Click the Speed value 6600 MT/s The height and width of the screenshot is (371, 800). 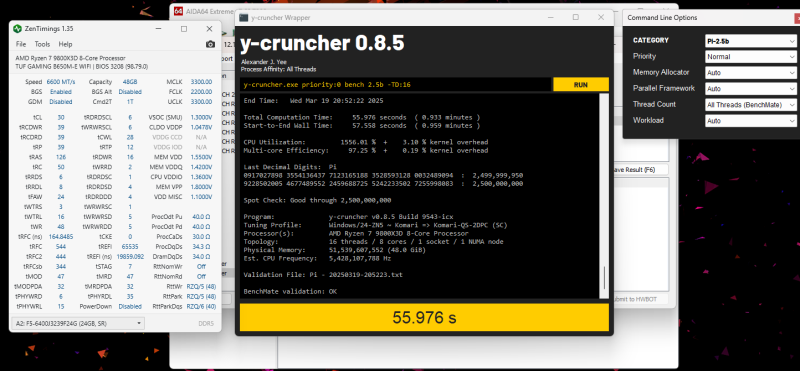(61, 82)
